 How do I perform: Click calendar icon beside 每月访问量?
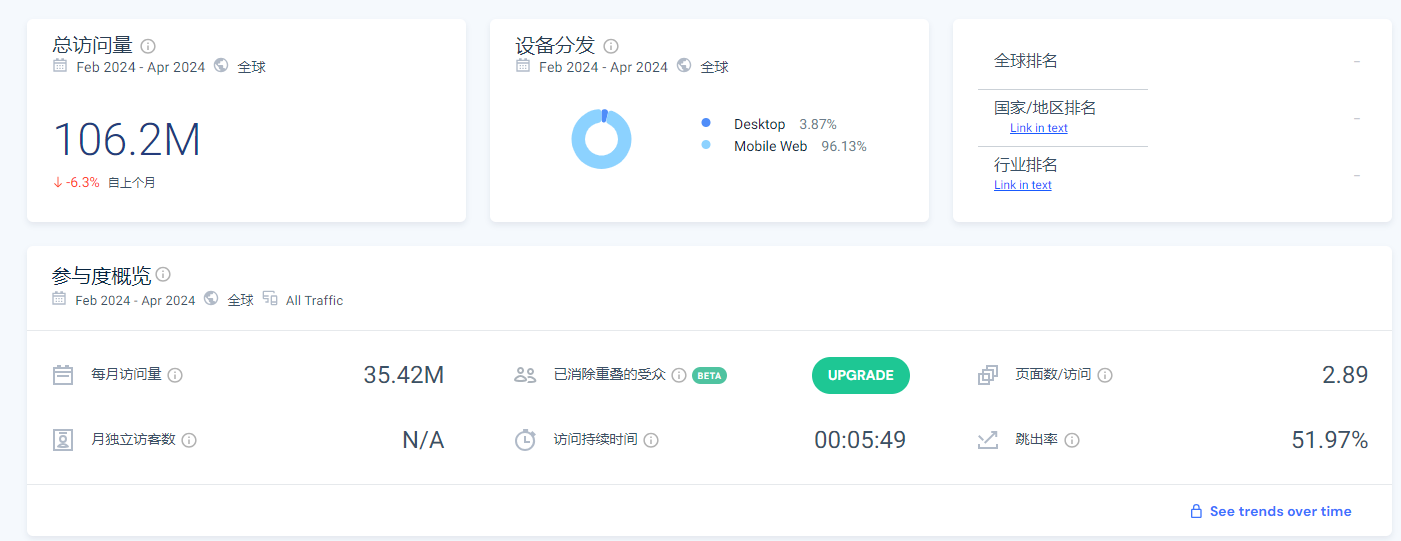click(x=63, y=375)
